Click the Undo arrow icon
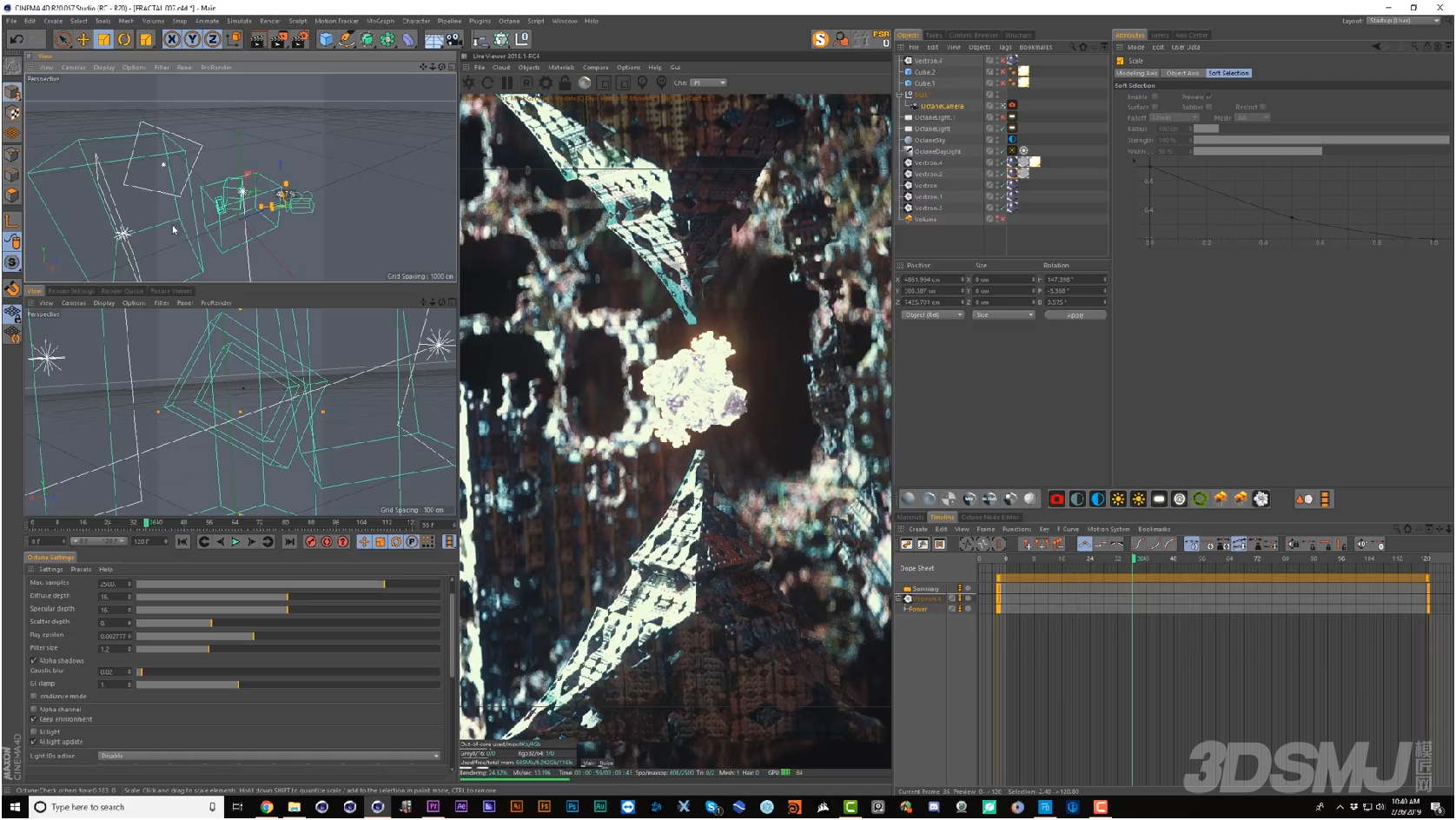Screen dimensions: 1456x820 (17, 39)
